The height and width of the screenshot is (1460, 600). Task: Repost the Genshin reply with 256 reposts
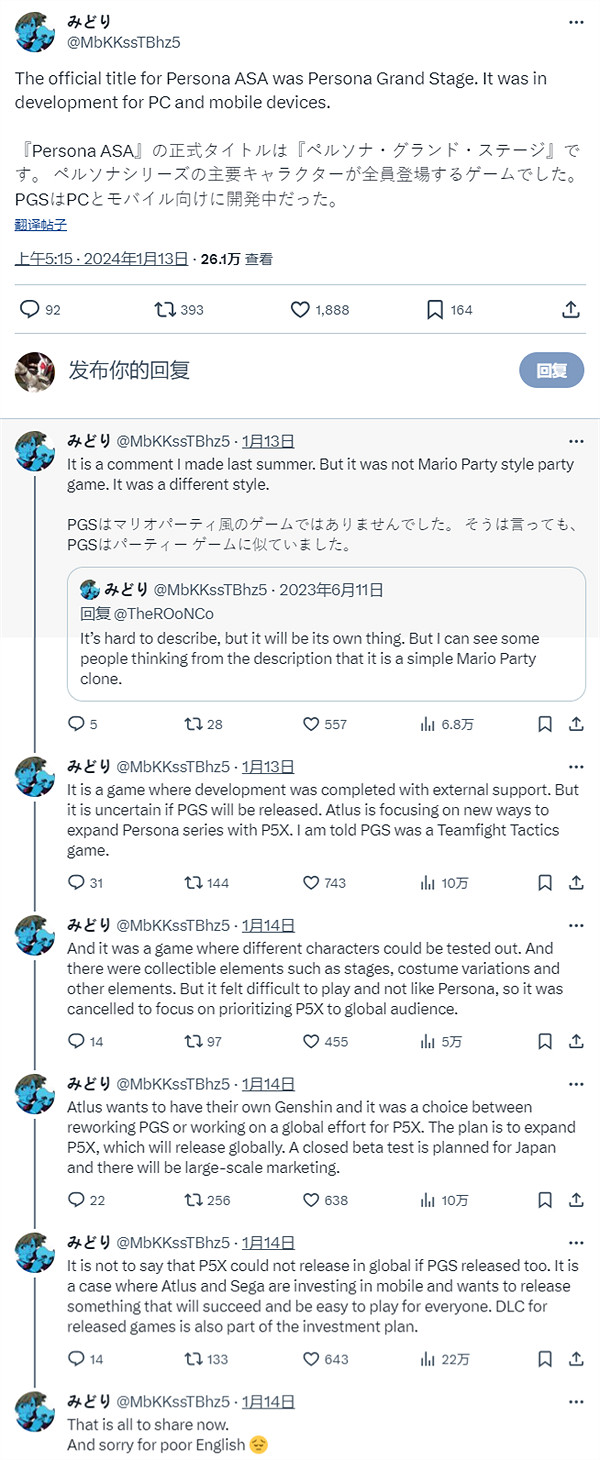point(193,1200)
